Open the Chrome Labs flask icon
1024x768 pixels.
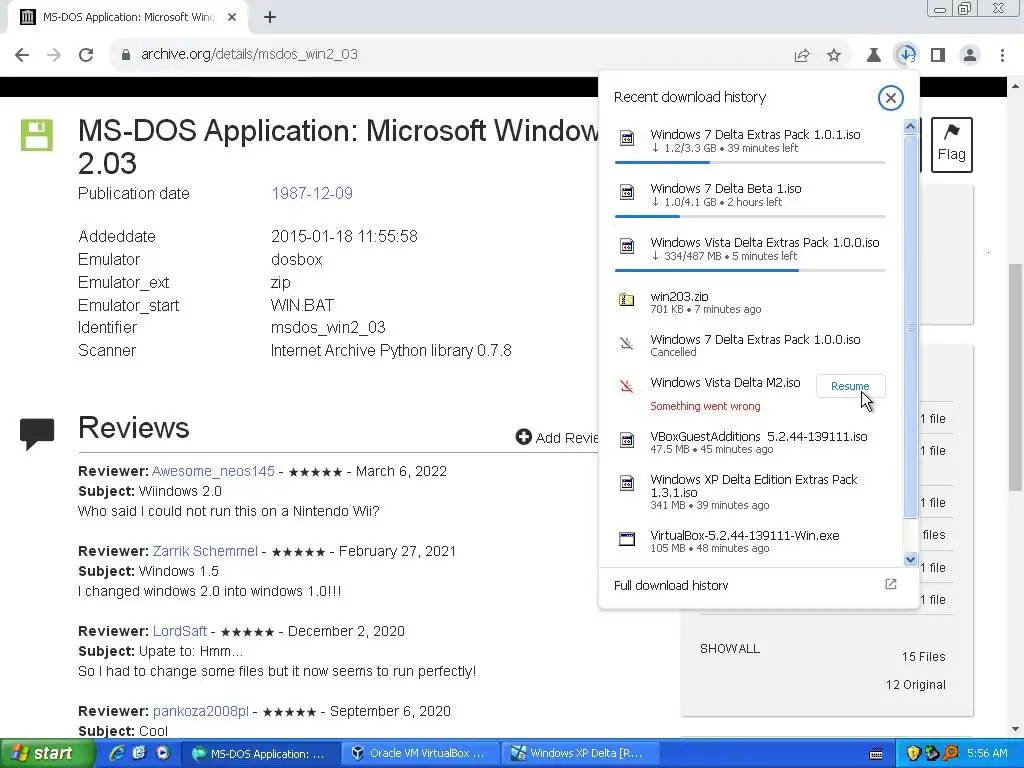click(873, 56)
